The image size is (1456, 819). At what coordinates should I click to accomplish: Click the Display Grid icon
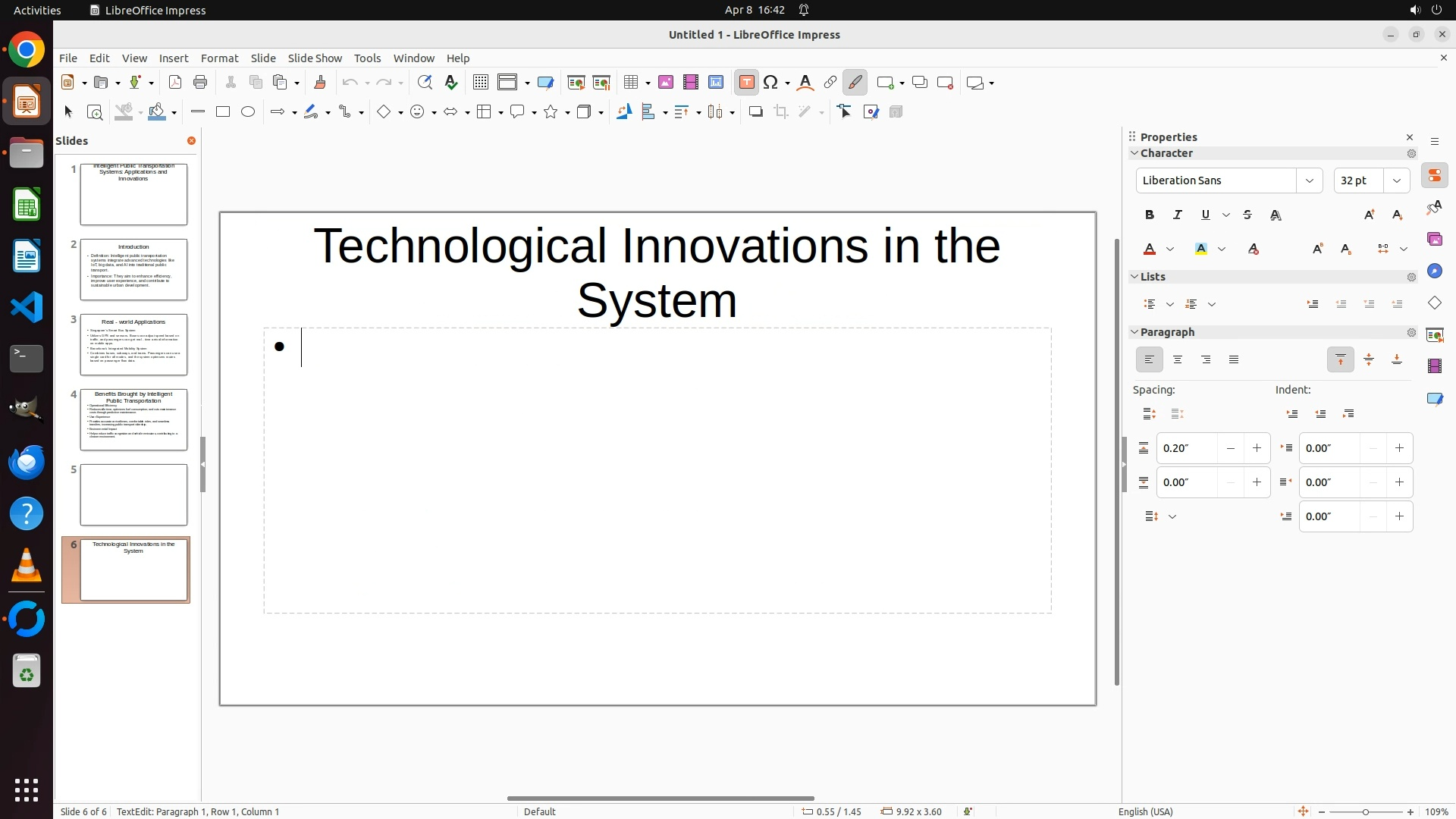480,83
